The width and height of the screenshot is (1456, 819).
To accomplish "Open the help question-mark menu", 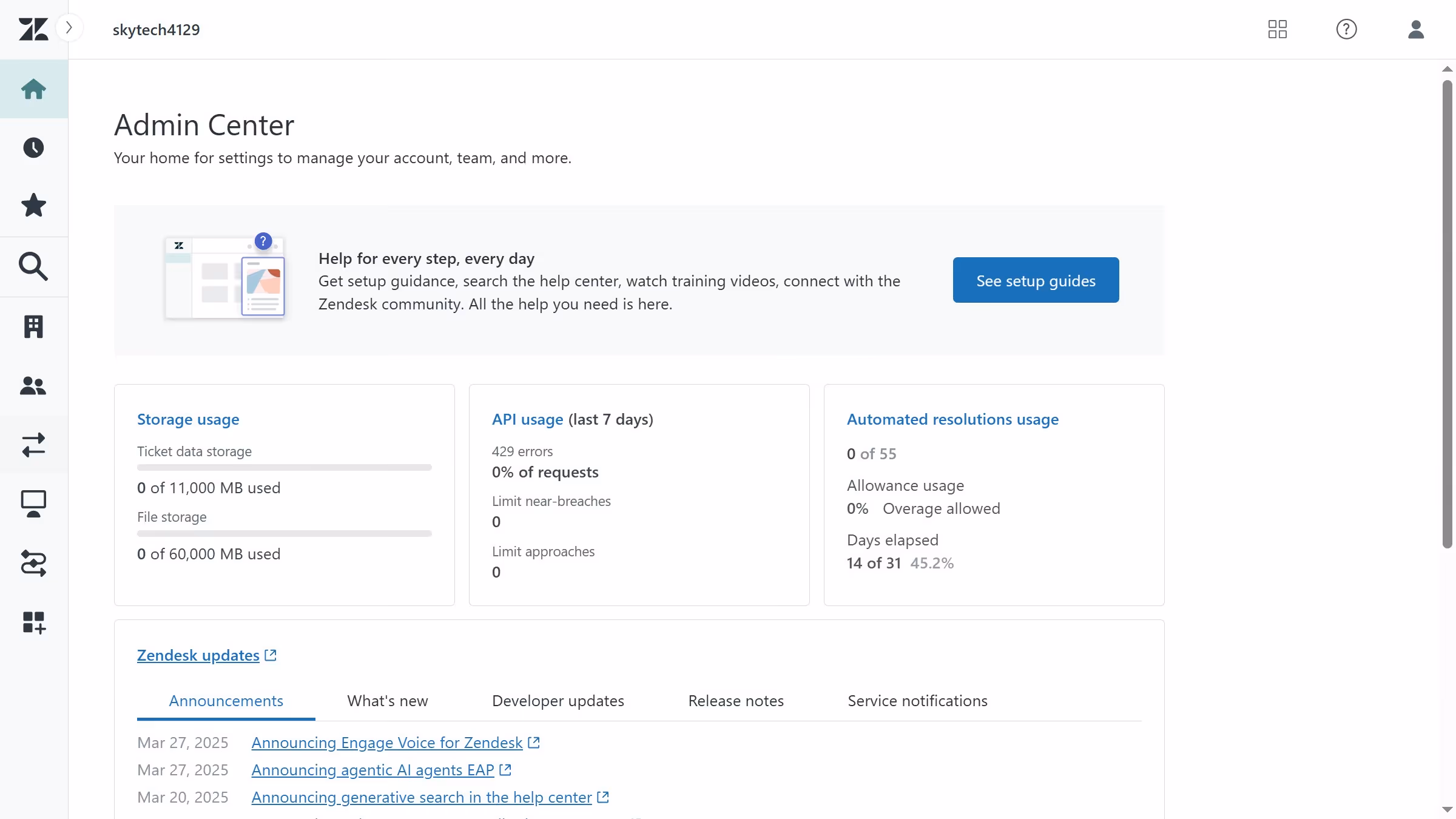I will (1346, 29).
